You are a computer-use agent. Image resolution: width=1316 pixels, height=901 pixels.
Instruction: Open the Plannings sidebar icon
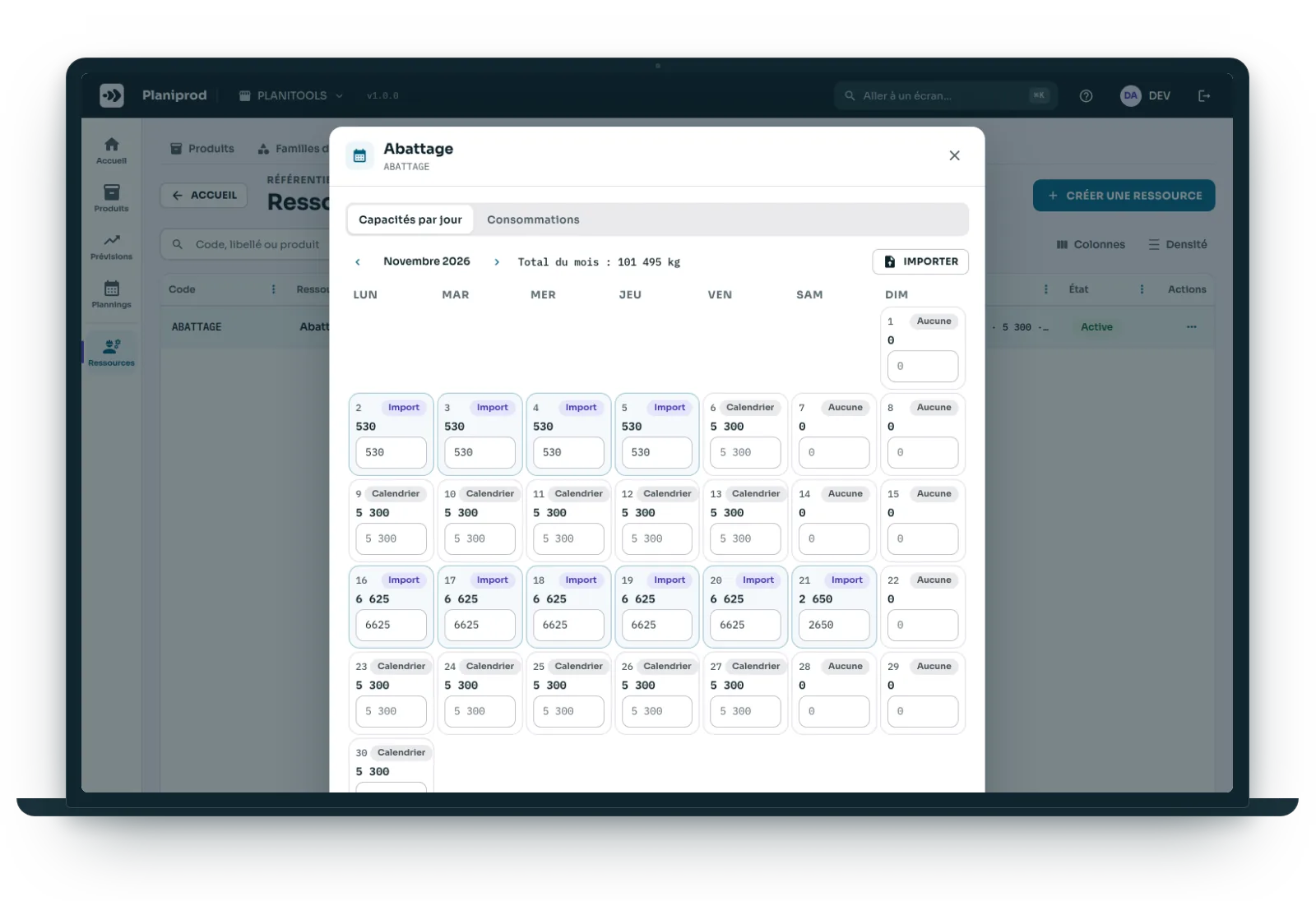pos(111,294)
